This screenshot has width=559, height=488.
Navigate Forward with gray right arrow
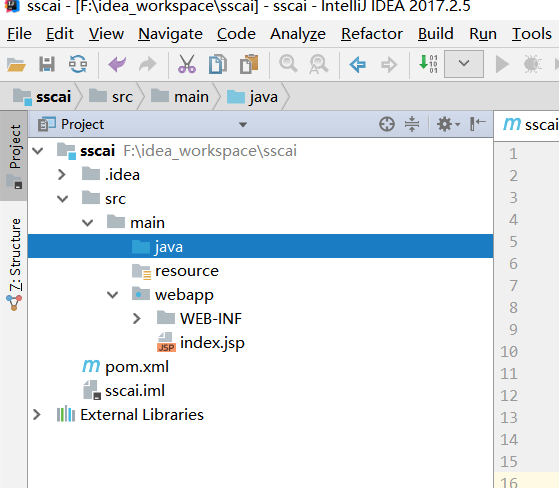(389, 65)
